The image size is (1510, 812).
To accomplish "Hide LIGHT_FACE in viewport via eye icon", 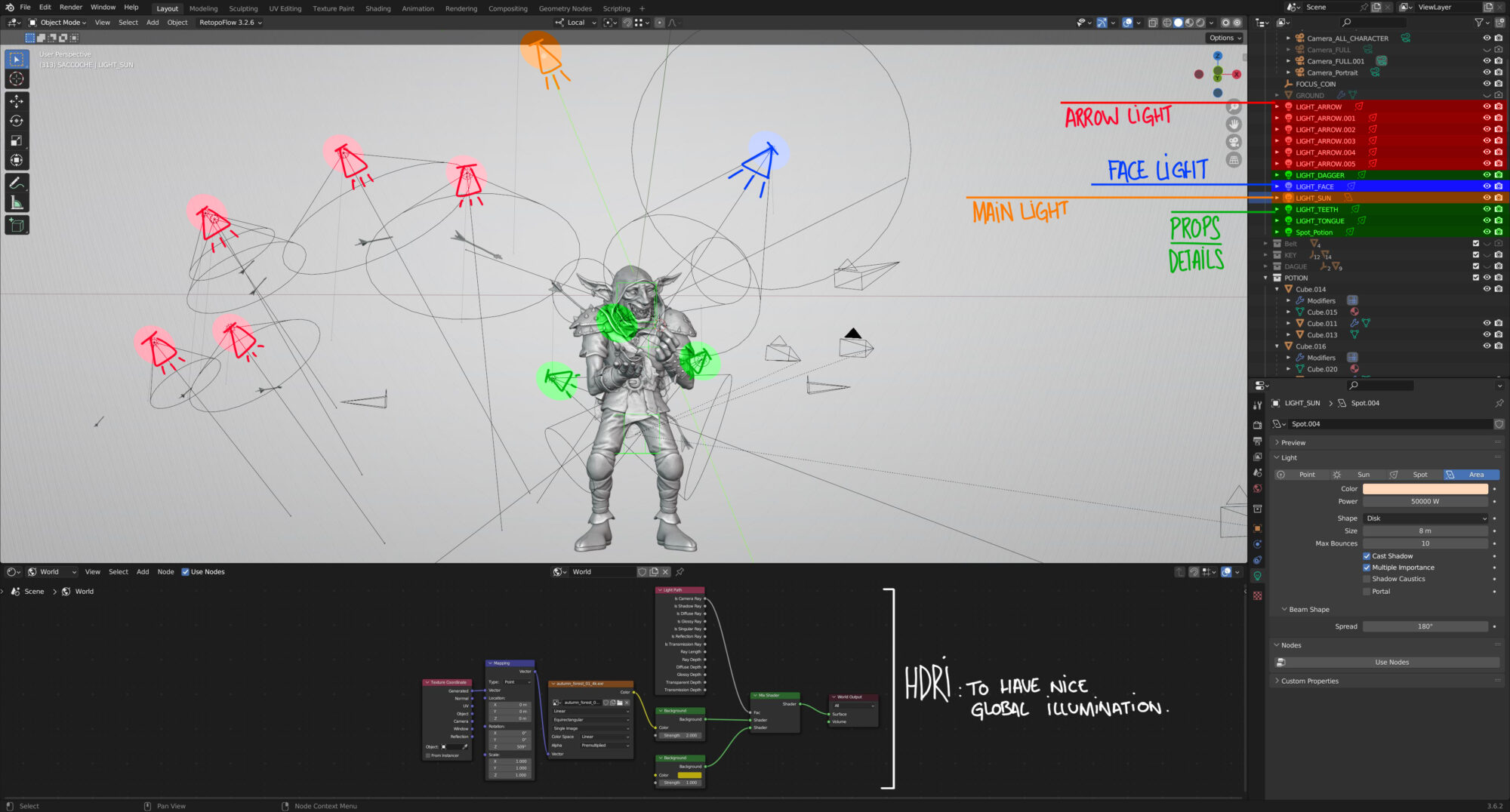I will click(1487, 186).
